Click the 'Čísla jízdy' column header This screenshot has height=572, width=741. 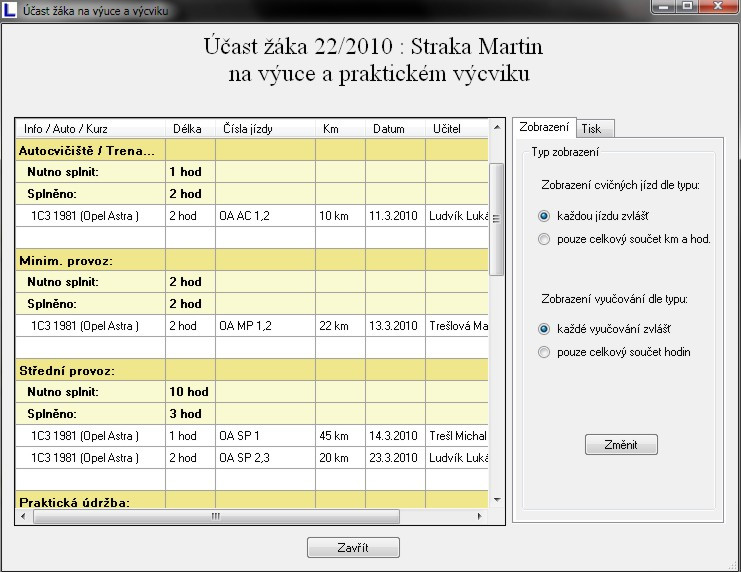point(265,129)
